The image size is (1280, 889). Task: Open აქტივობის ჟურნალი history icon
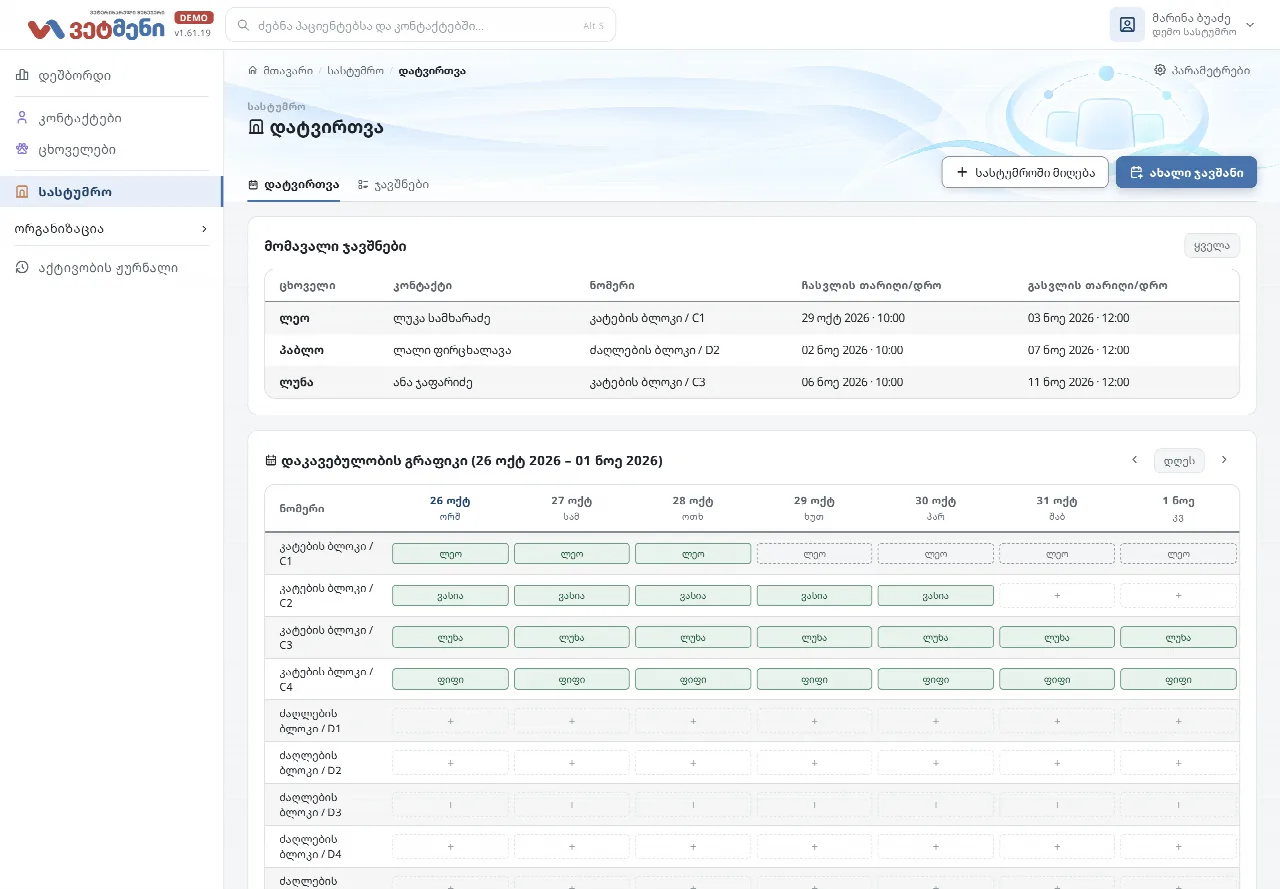(x=22, y=268)
